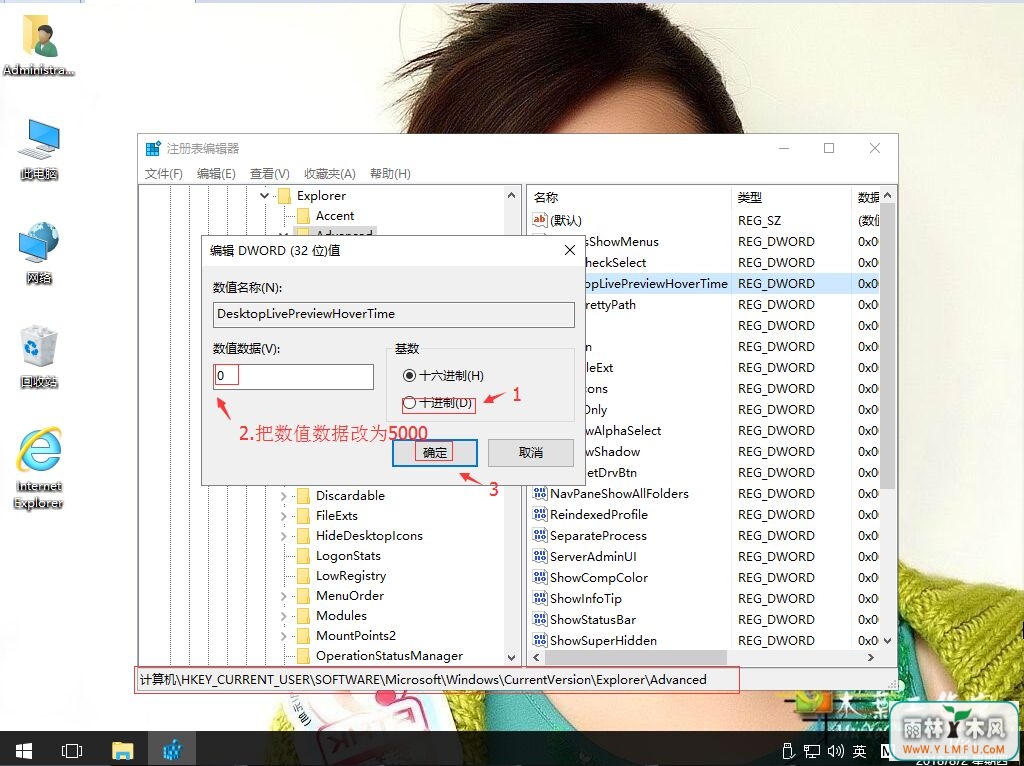Click the values list scroll right arrow
The image size is (1024, 766).
coord(871,657)
